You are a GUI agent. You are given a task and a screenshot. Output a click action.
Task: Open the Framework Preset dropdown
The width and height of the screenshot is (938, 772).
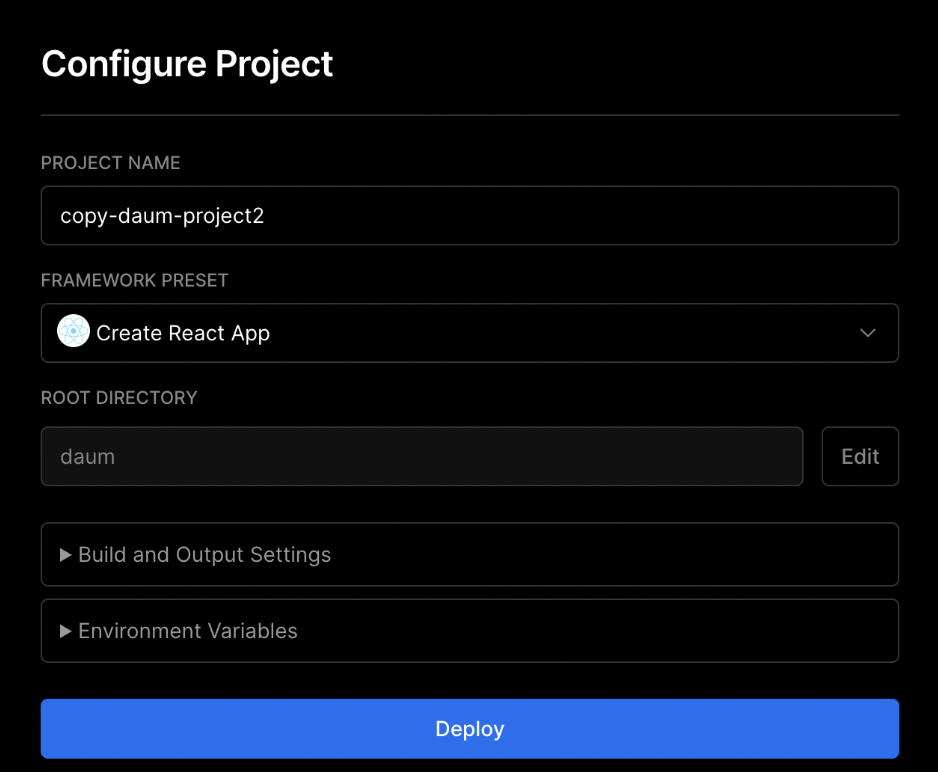(x=470, y=332)
